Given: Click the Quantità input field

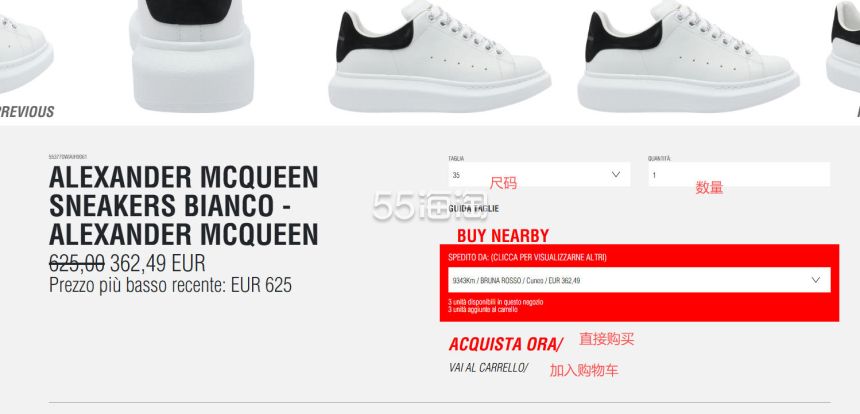Looking at the screenshot, I should point(739,175).
